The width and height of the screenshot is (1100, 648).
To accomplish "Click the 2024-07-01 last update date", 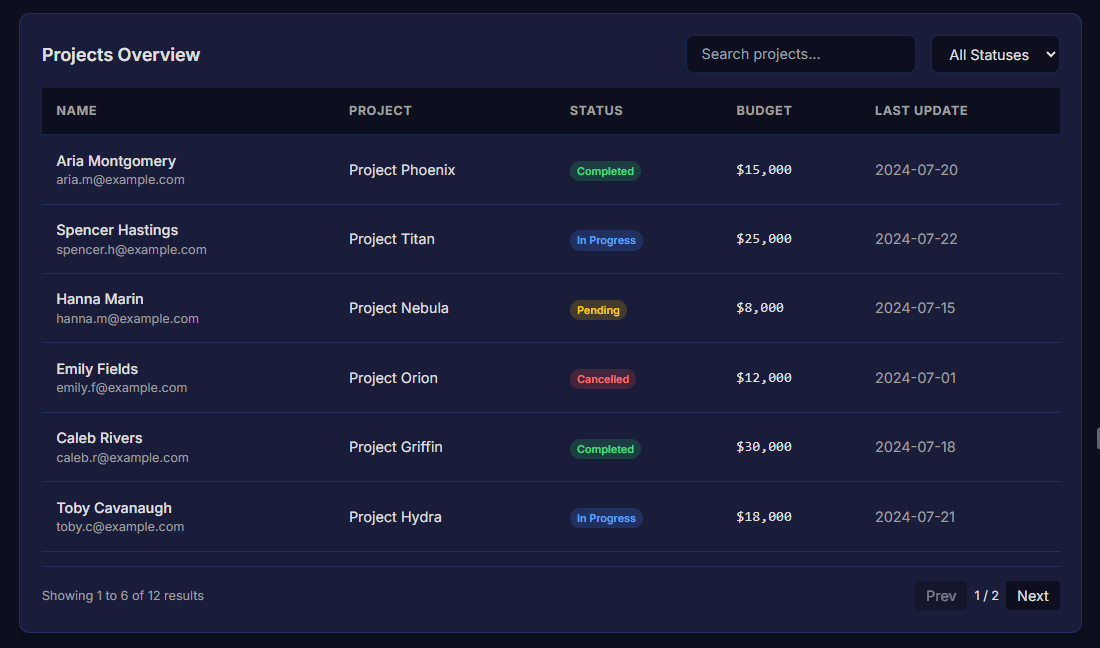I will 915,378.
